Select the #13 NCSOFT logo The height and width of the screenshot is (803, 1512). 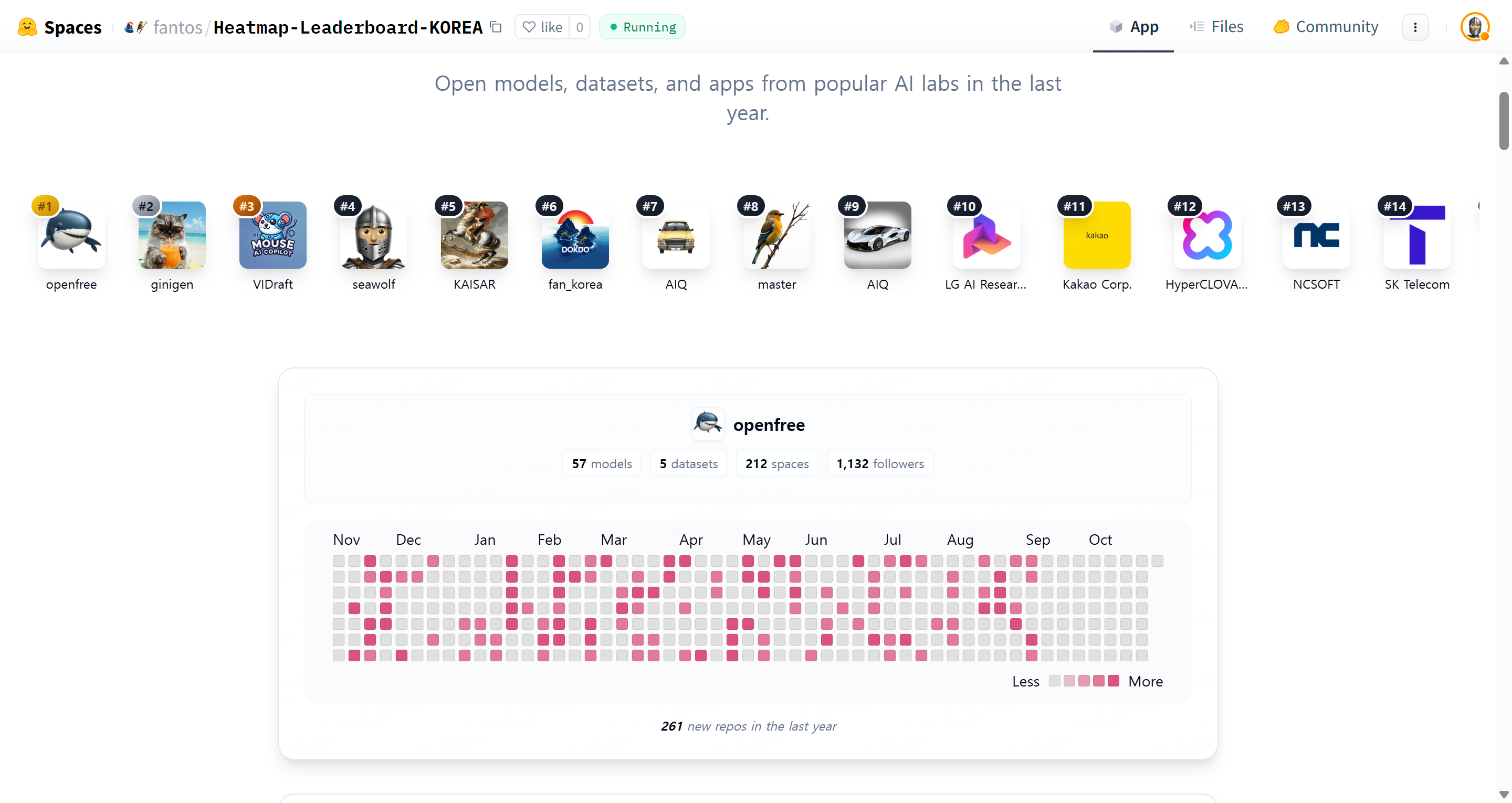[1316, 235]
